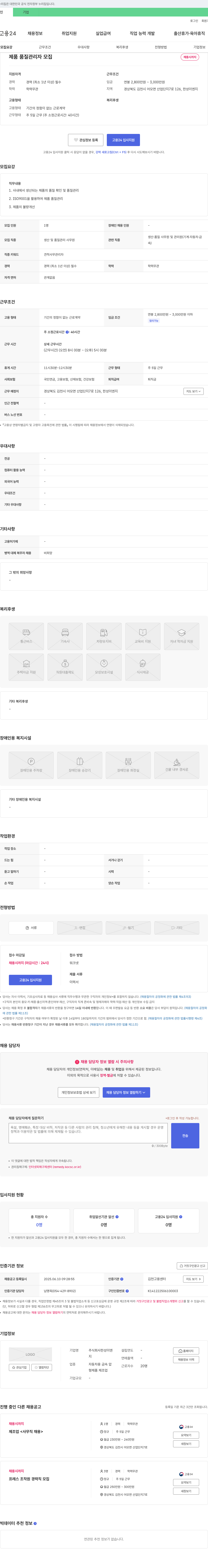Image resolution: width=208 pixels, height=1568 pixels.
Task: Click the 교육비 지원 welfare icon
Action: tap(143, 636)
